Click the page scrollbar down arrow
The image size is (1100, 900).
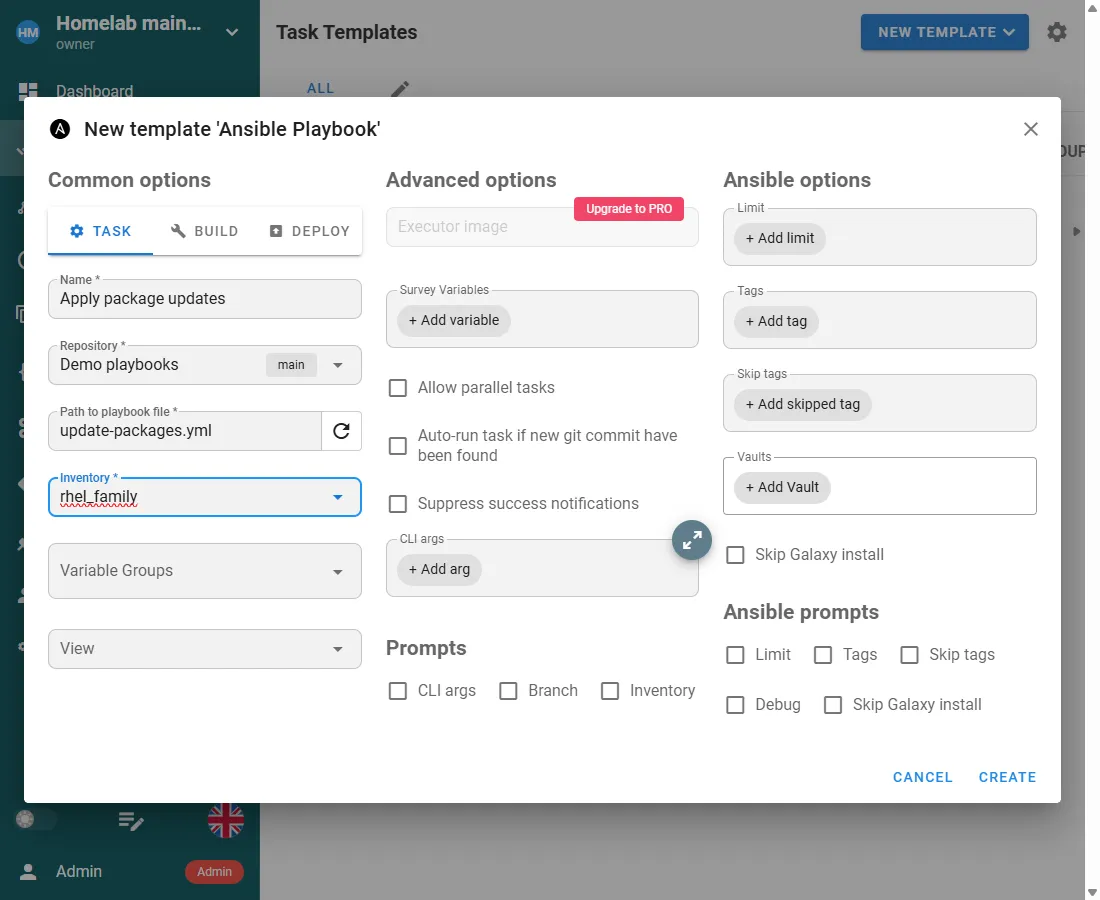coord(1092,892)
